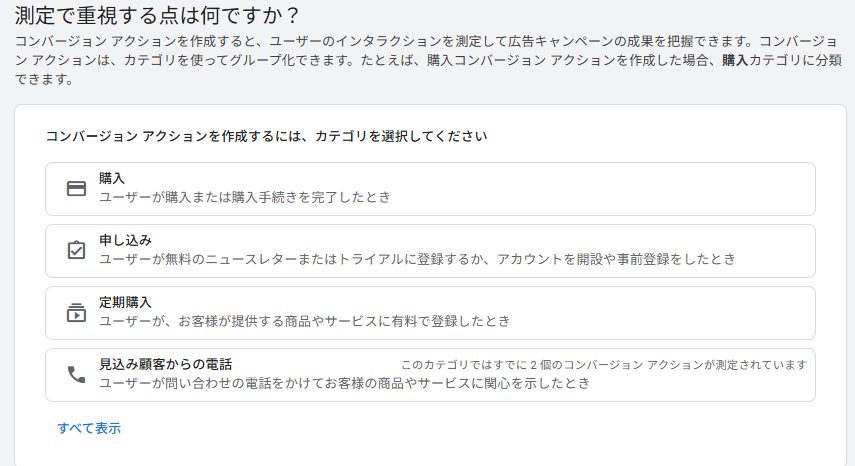Choose the 申し込み category title
The width and height of the screenshot is (855, 466).
click(125, 241)
